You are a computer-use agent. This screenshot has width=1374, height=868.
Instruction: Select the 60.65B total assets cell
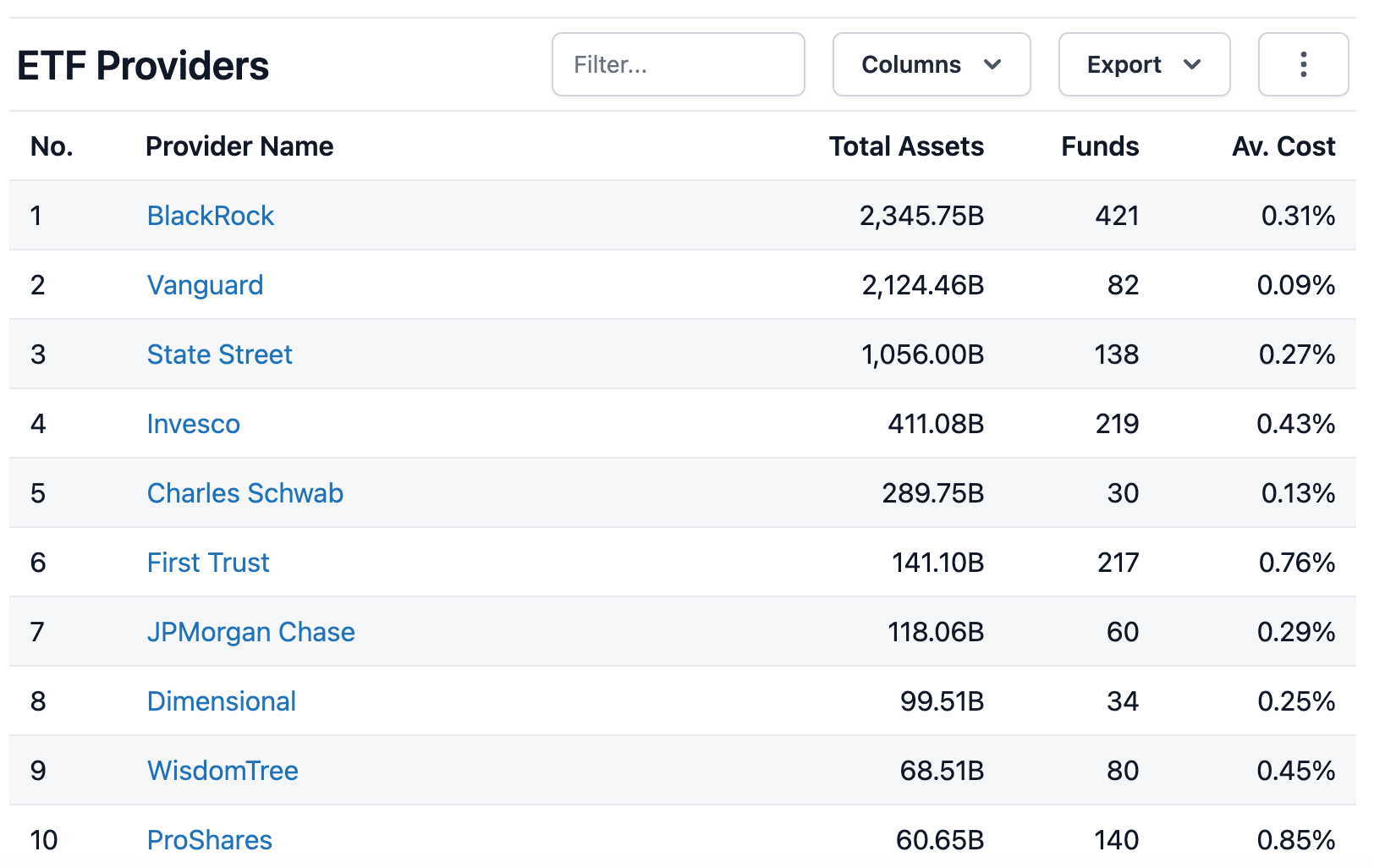940,840
